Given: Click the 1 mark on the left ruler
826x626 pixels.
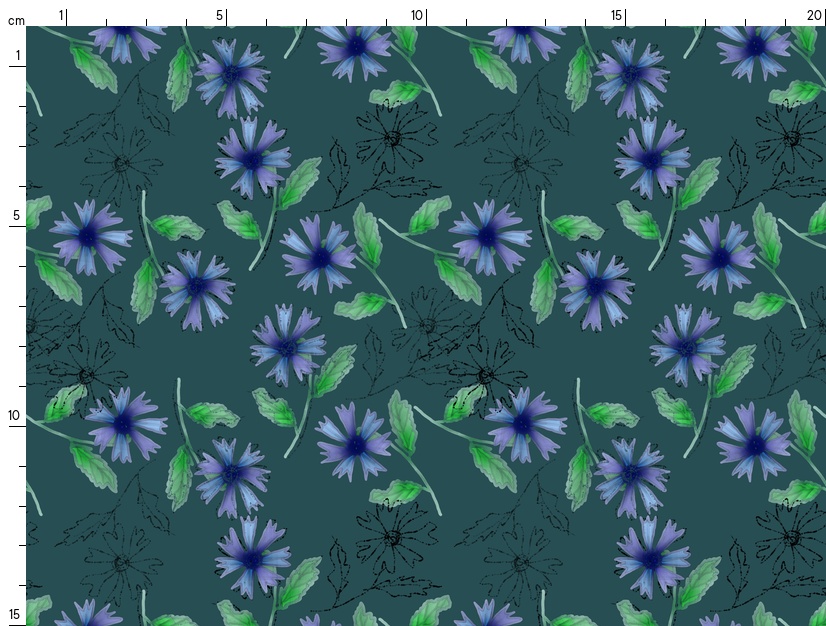Looking at the screenshot, I should [17, 55].
